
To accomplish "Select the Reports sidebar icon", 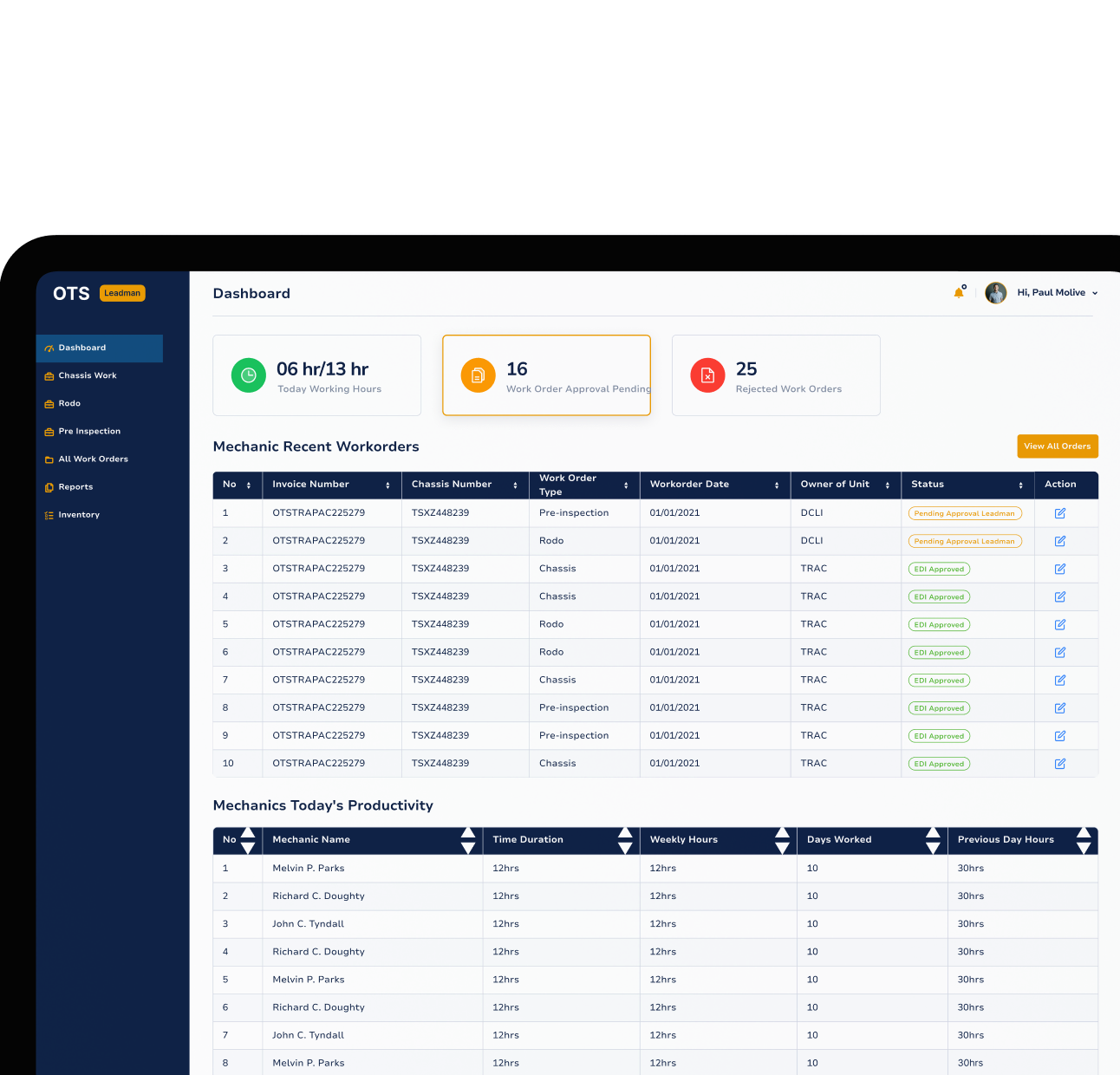I will point(49,486).
